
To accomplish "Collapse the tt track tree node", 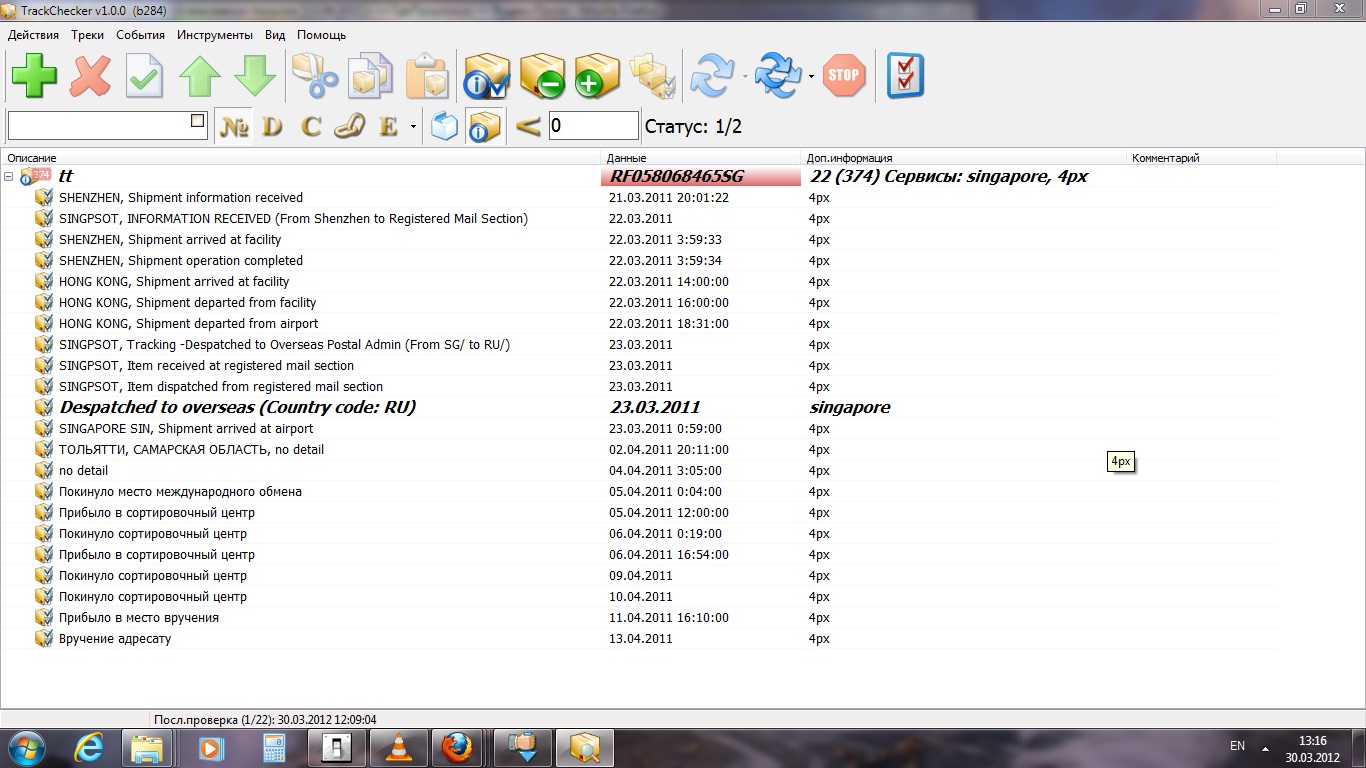I will (x=9, y=177).
